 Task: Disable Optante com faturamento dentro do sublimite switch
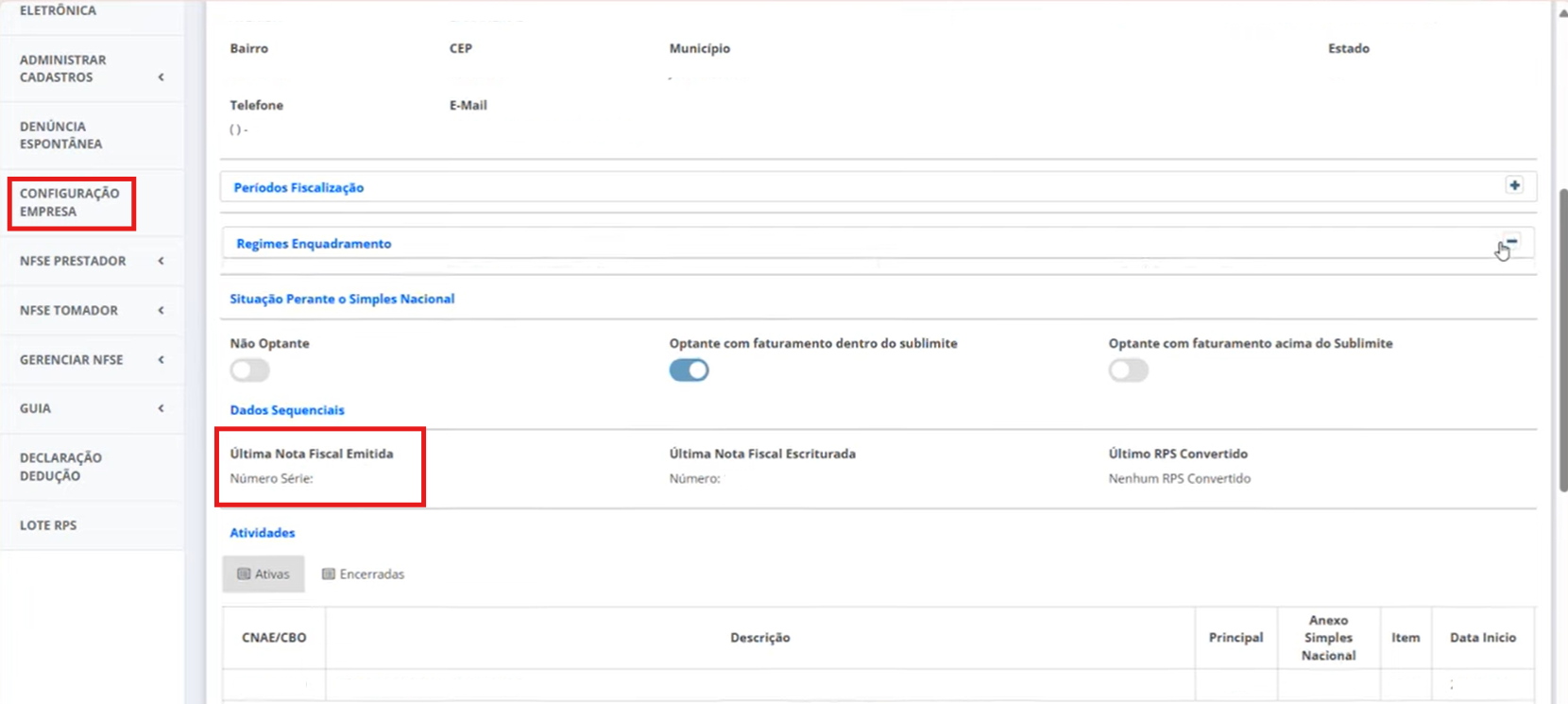click(690, 370)
